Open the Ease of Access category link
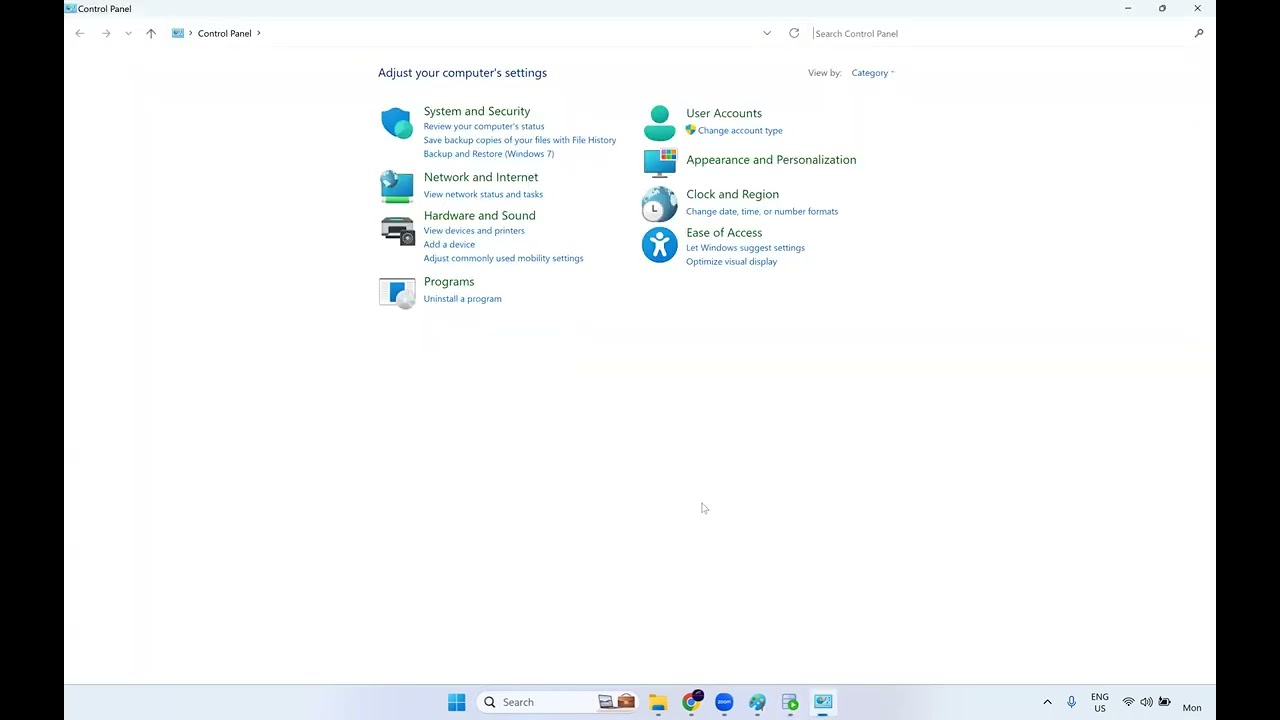Screen dimensions: 1280x720 [724, 232]
